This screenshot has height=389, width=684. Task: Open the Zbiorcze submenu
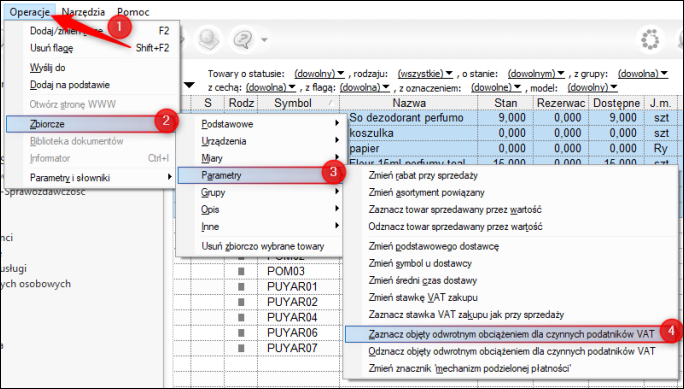click(x=91, y=124)
